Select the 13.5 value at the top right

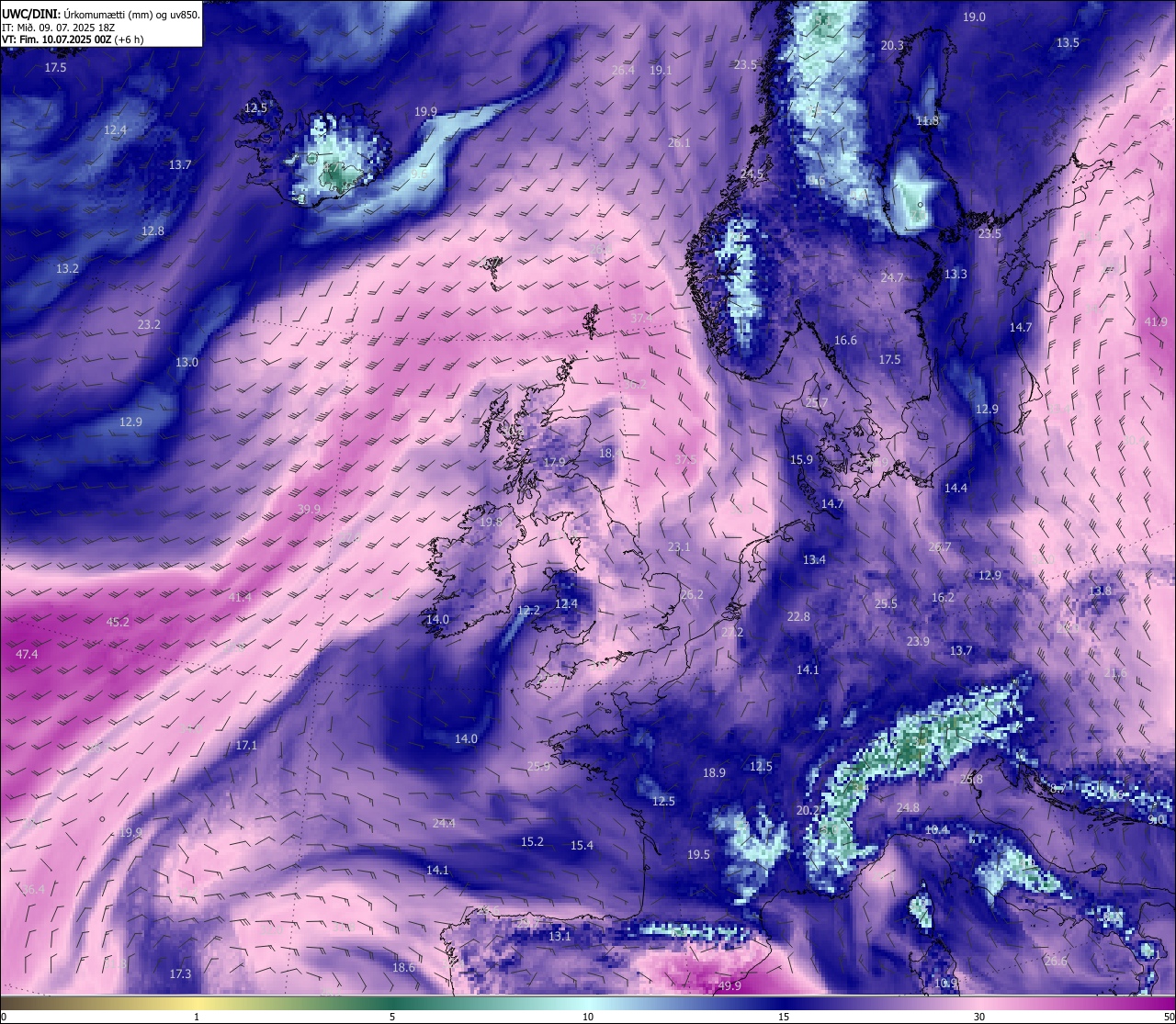pos(1068,42)
